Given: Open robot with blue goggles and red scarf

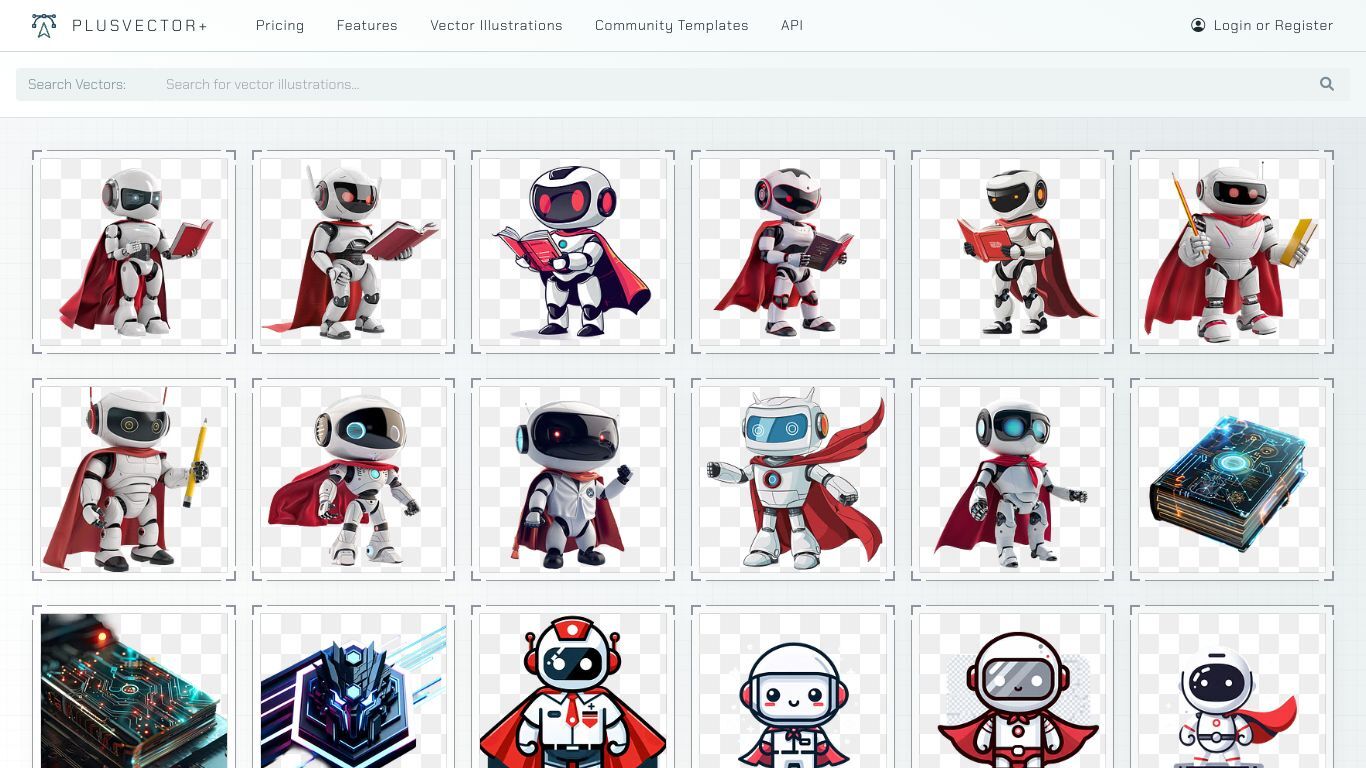Looking at the screenshot, I should [1012, 479].
